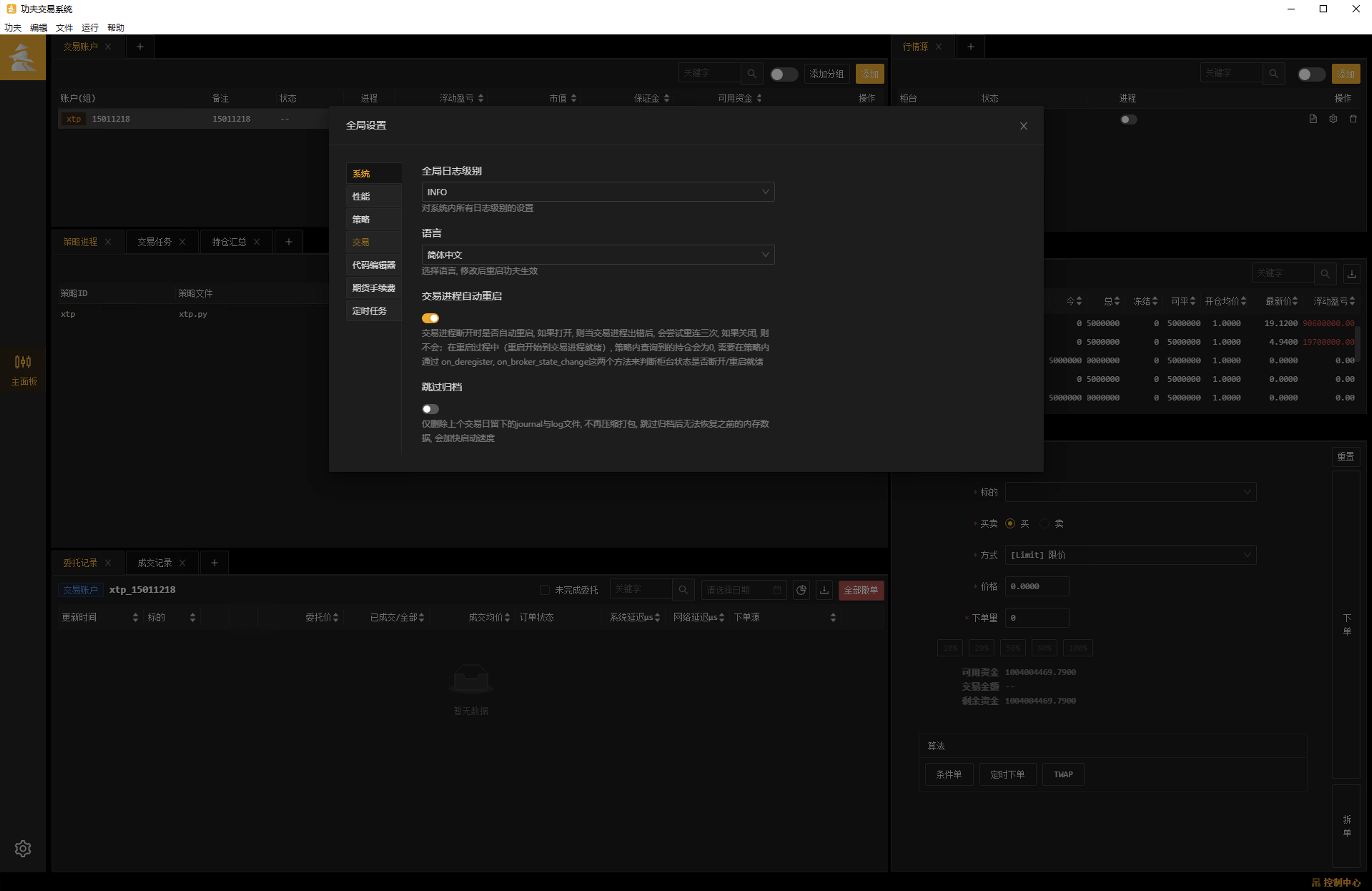Close the 持仓汇总 tab
This screenshot has width=1372, height=891.
(257, 242)
